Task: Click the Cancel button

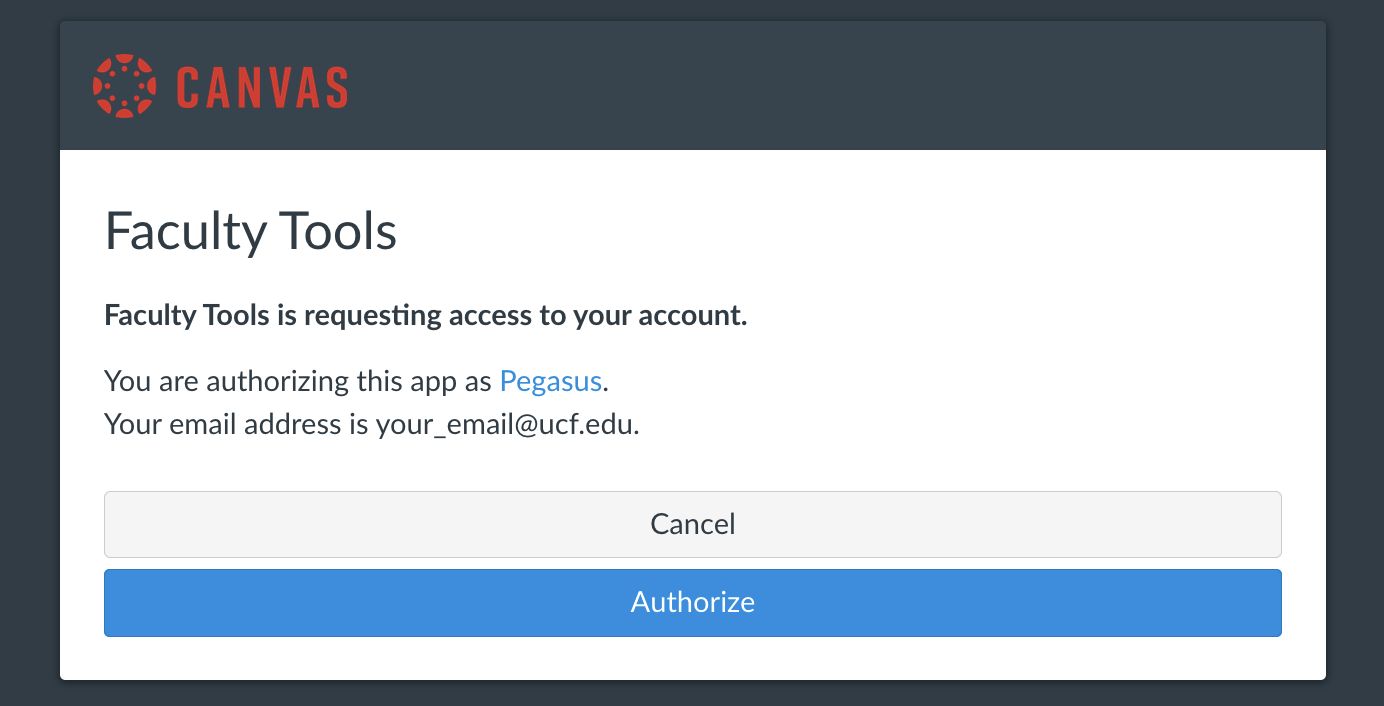Action: 693,524
